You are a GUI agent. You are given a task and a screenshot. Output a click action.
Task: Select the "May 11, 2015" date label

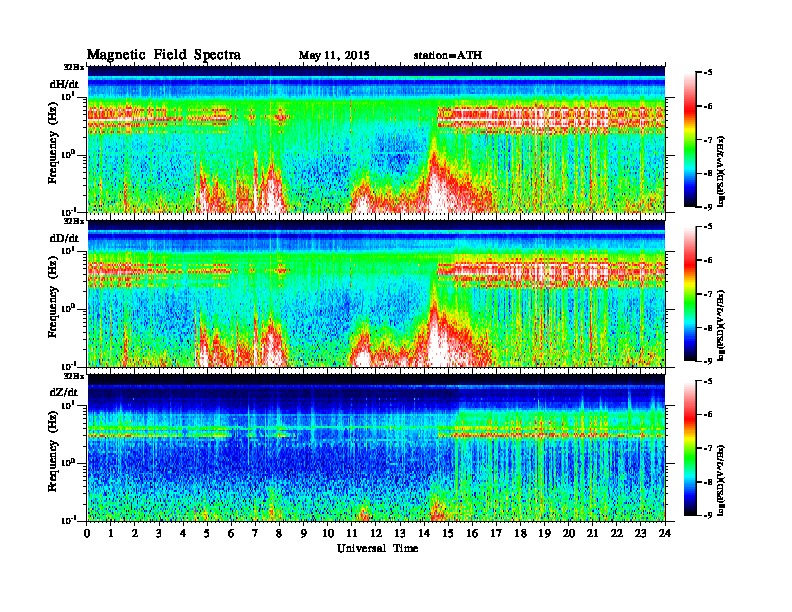334,56
